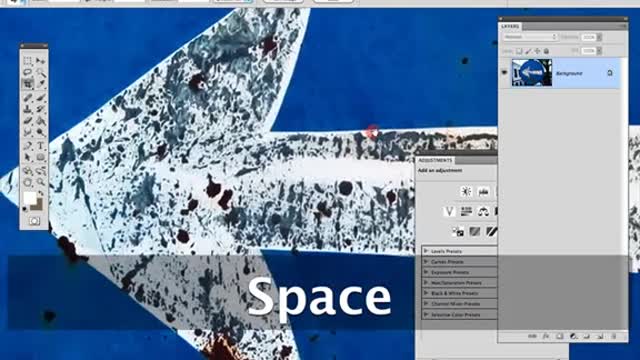The width and height of the screenshot is (640, 360).
Task: Select the 3D Rotate tool
Action: point(28,171)
